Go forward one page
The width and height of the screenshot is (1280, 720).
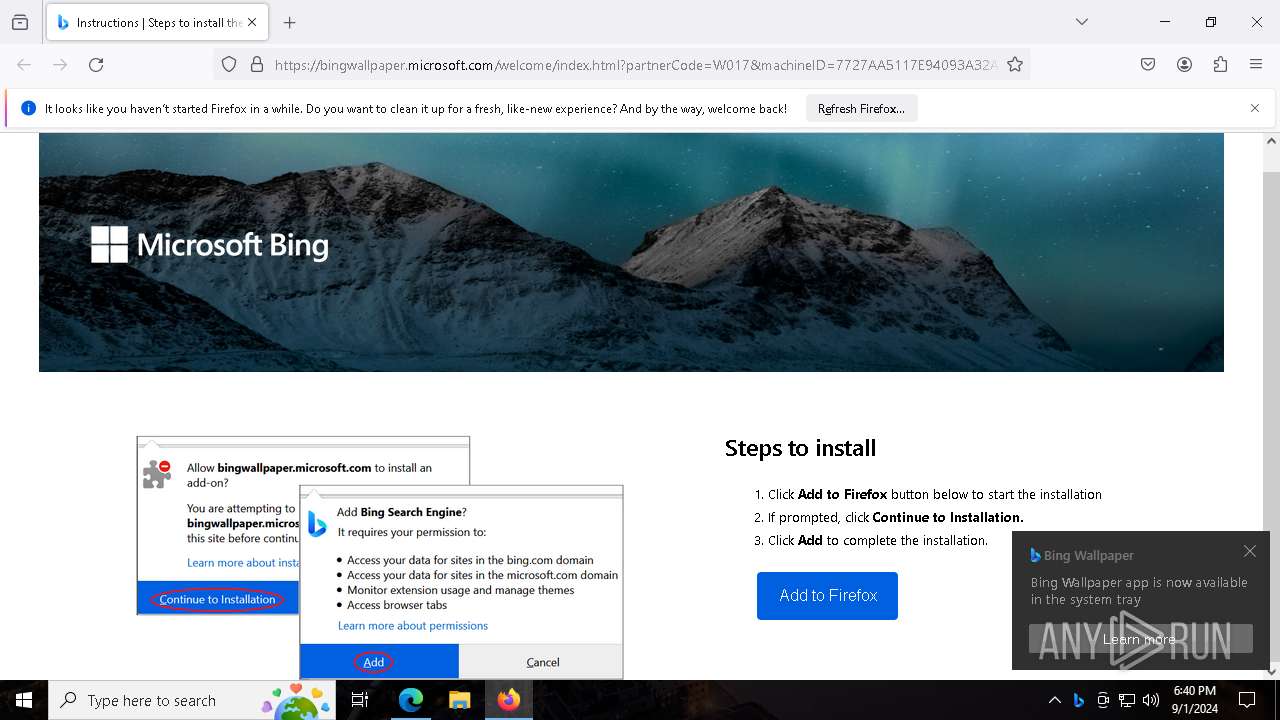(x=60, y=64)
